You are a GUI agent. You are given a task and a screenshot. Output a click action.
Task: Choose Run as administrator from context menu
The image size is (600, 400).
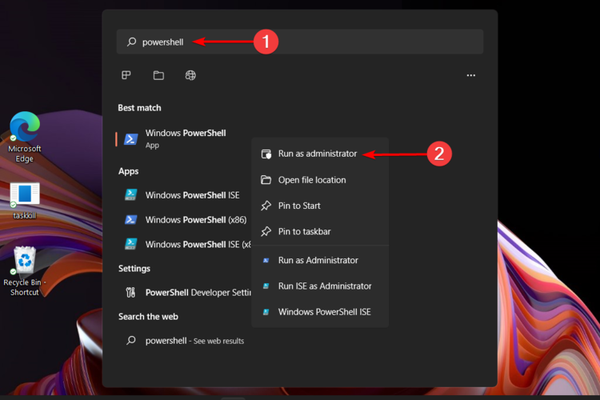pyautogui.click(x=318, y=154)
